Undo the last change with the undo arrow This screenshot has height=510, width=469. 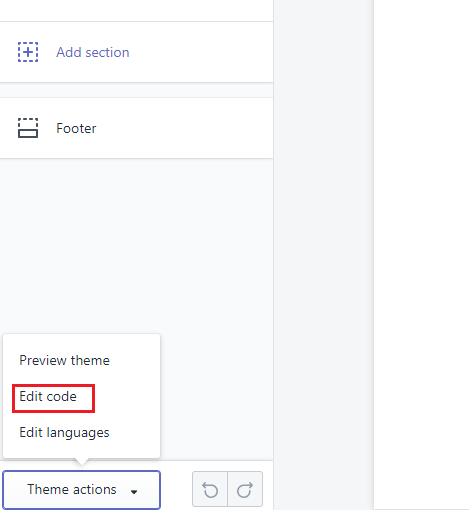click(x=210, y=490)
